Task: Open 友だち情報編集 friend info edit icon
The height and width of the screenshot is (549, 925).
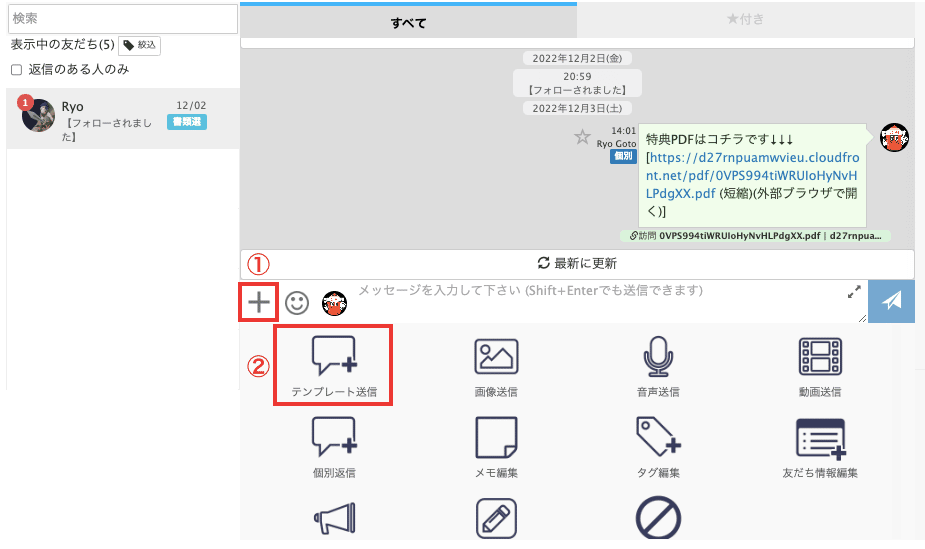Action: (x=820, y=447)
